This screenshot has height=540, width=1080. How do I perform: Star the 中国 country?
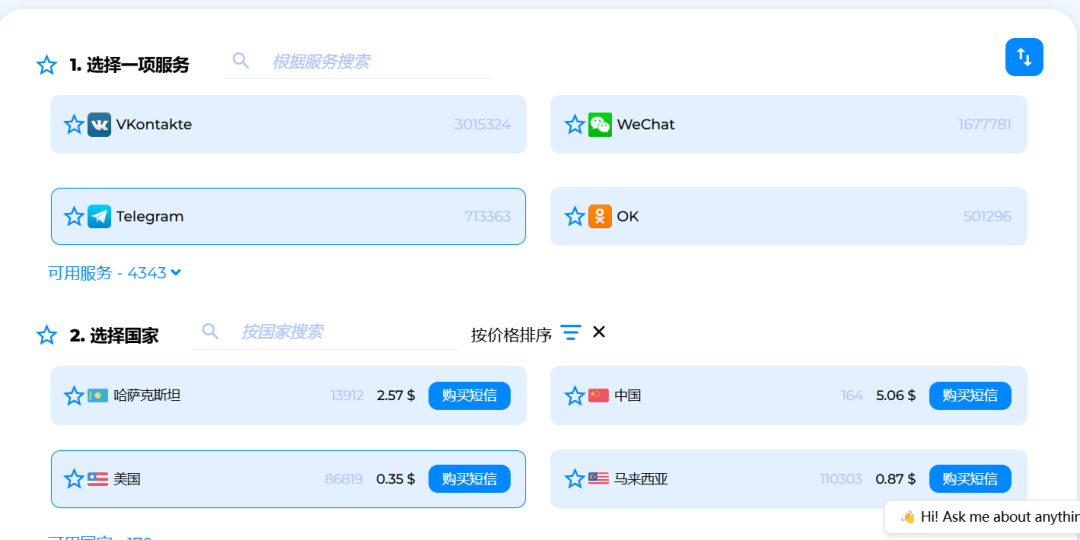tap(574, 396)
